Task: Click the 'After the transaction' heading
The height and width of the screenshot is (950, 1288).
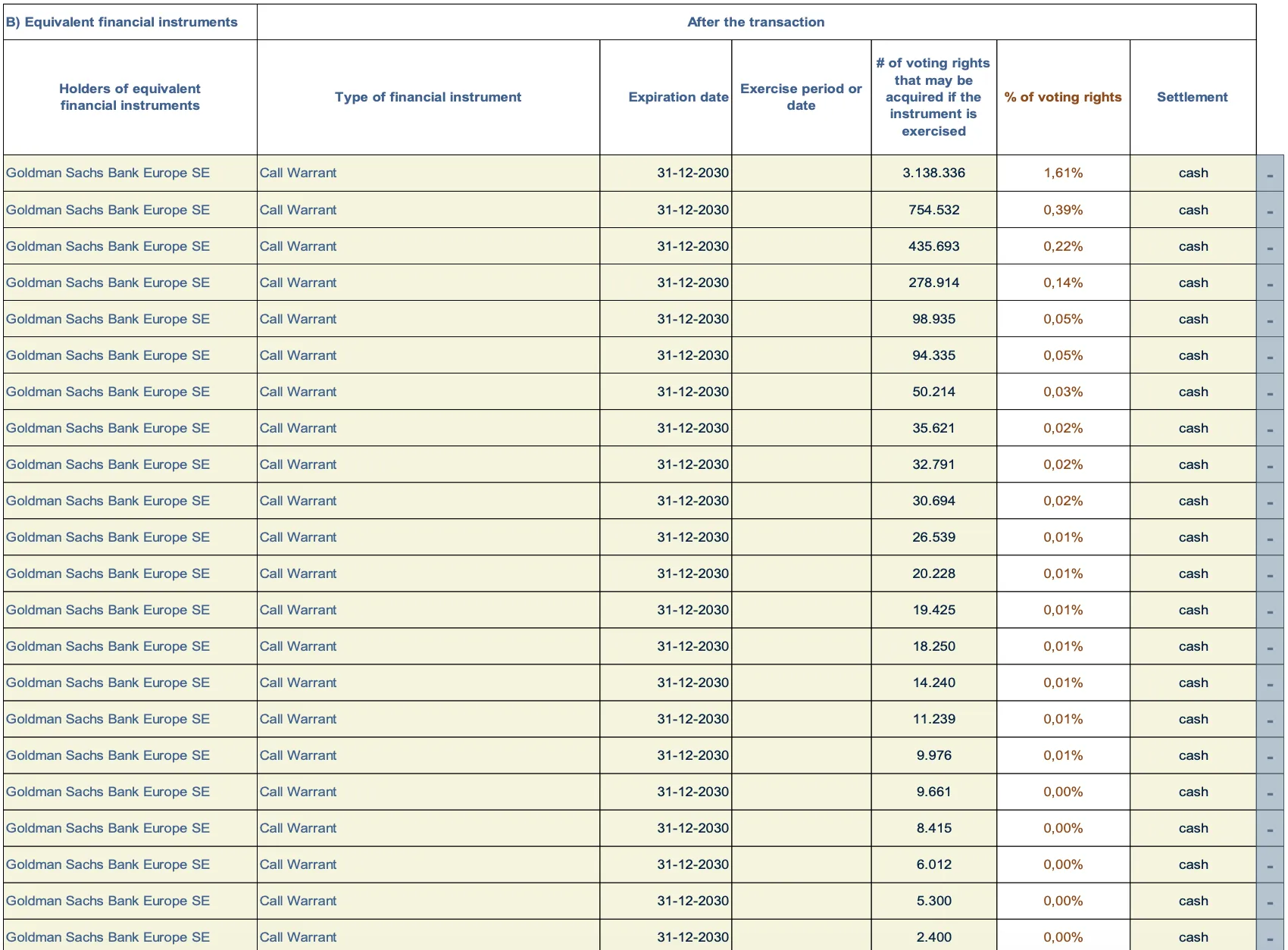Action: (x=756, y=22)
